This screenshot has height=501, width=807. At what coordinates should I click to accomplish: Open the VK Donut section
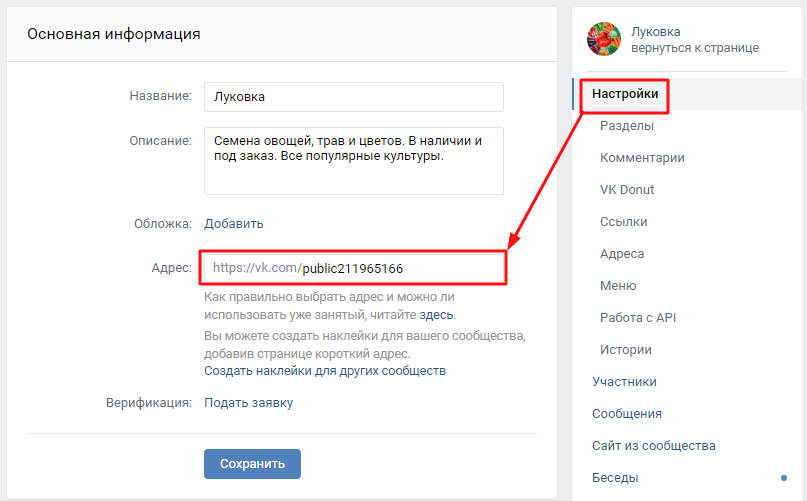coord(627,190)
